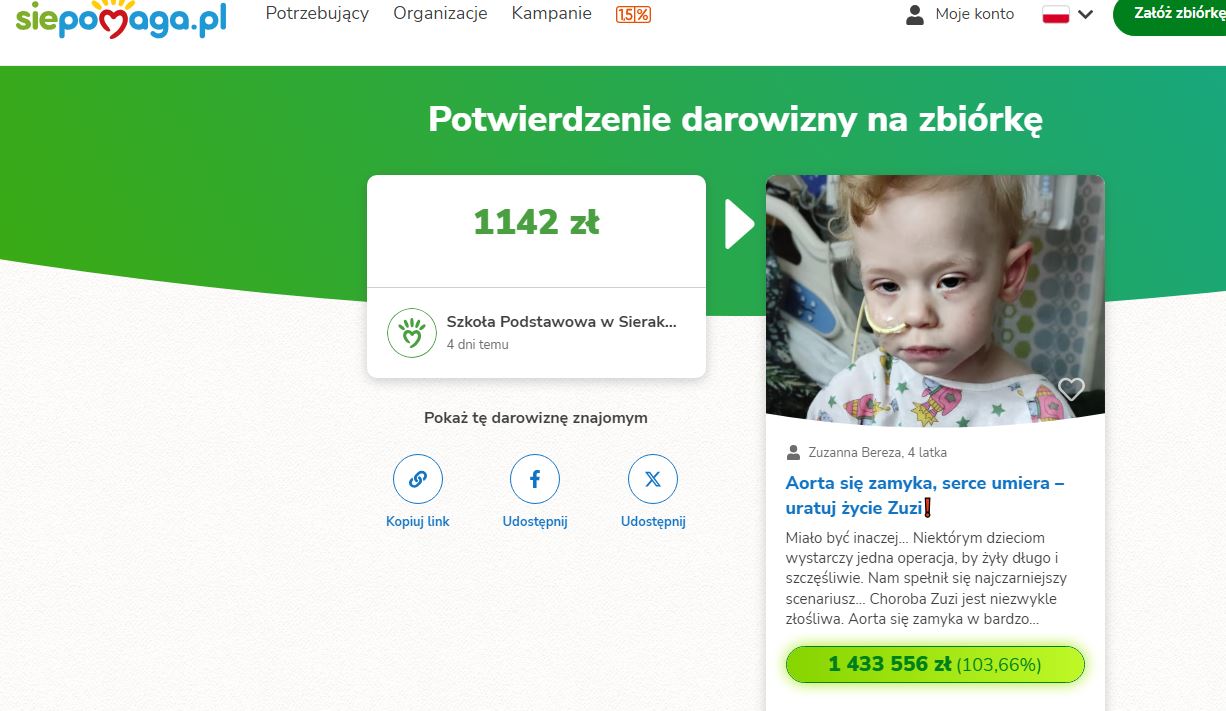
Task: Open account via the person icon
Action: (x=914, y=14)
